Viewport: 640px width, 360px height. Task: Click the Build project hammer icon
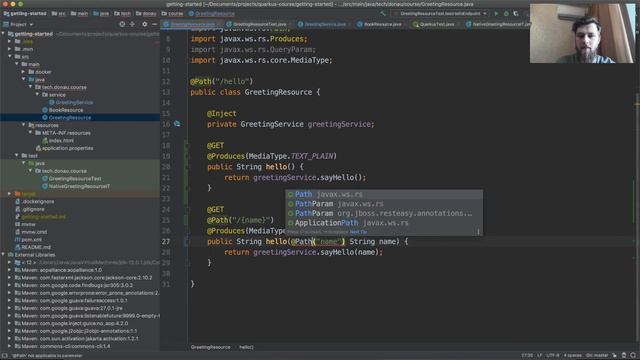point(383,13)
